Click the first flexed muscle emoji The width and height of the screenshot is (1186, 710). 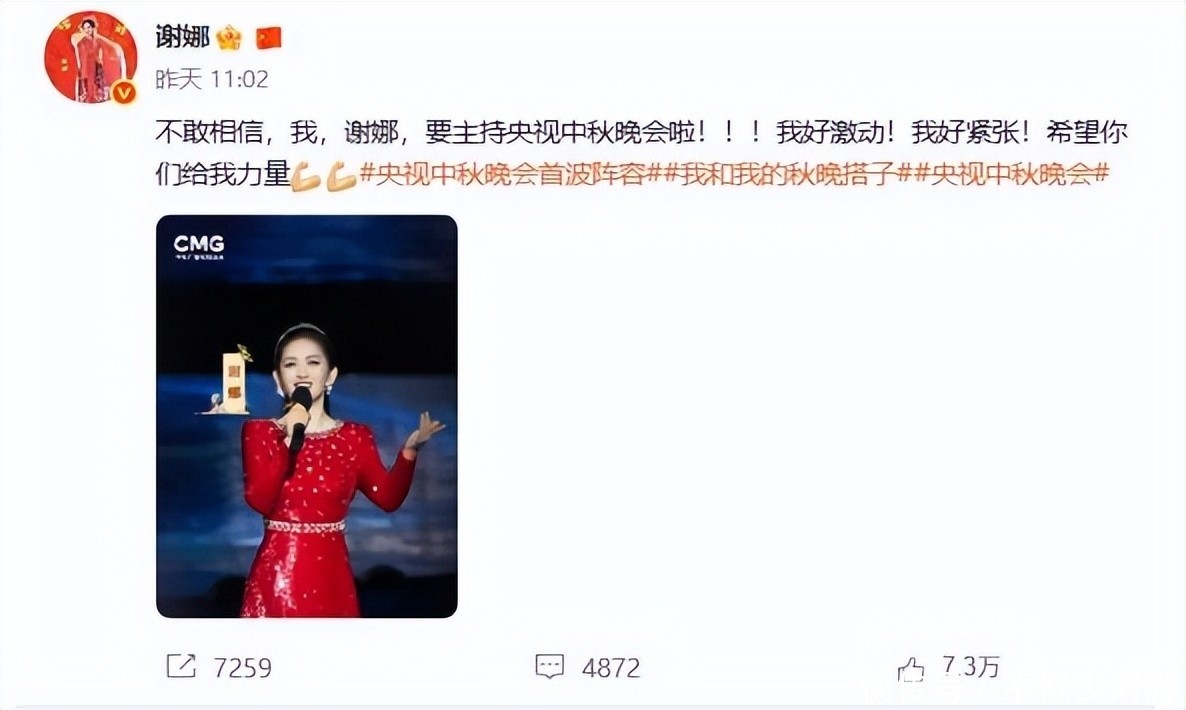306,175
